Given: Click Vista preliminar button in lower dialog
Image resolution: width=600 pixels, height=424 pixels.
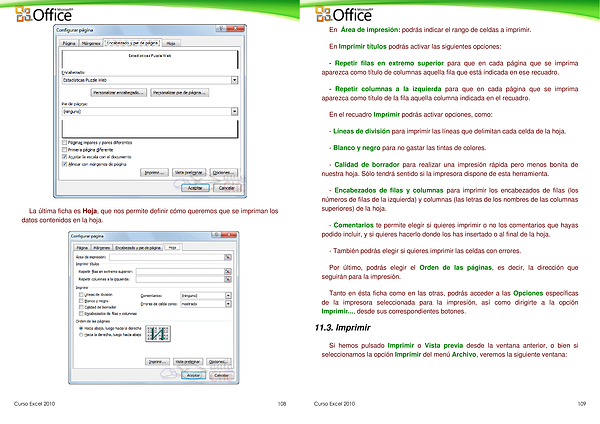Looking at the screenshot, I should [x=188, y=362].
